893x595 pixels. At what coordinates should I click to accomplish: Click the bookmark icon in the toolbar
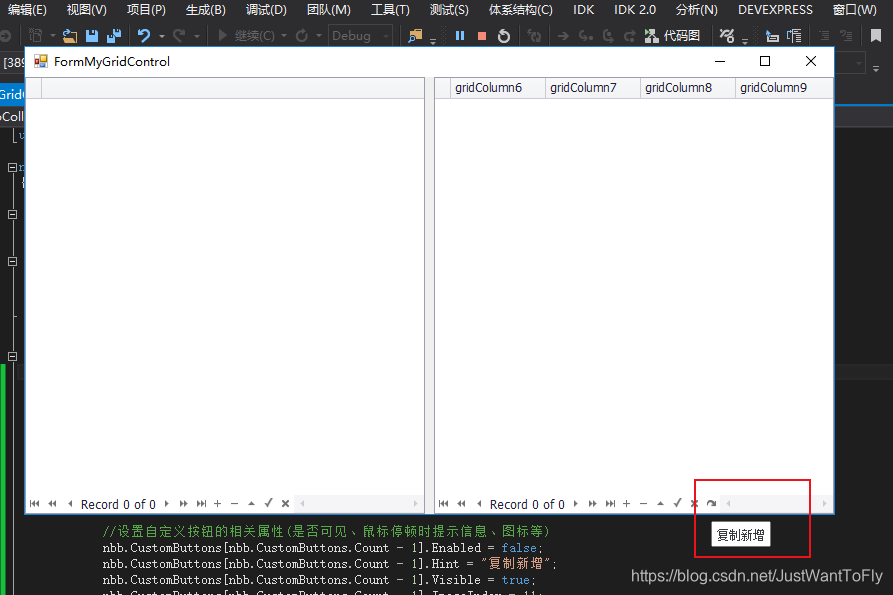pos(876,36)
